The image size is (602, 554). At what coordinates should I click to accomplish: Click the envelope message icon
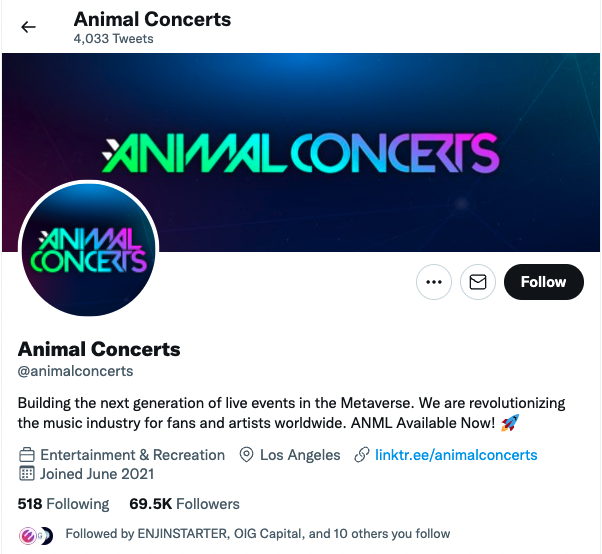pyautogui.click(x=478, y=282)
